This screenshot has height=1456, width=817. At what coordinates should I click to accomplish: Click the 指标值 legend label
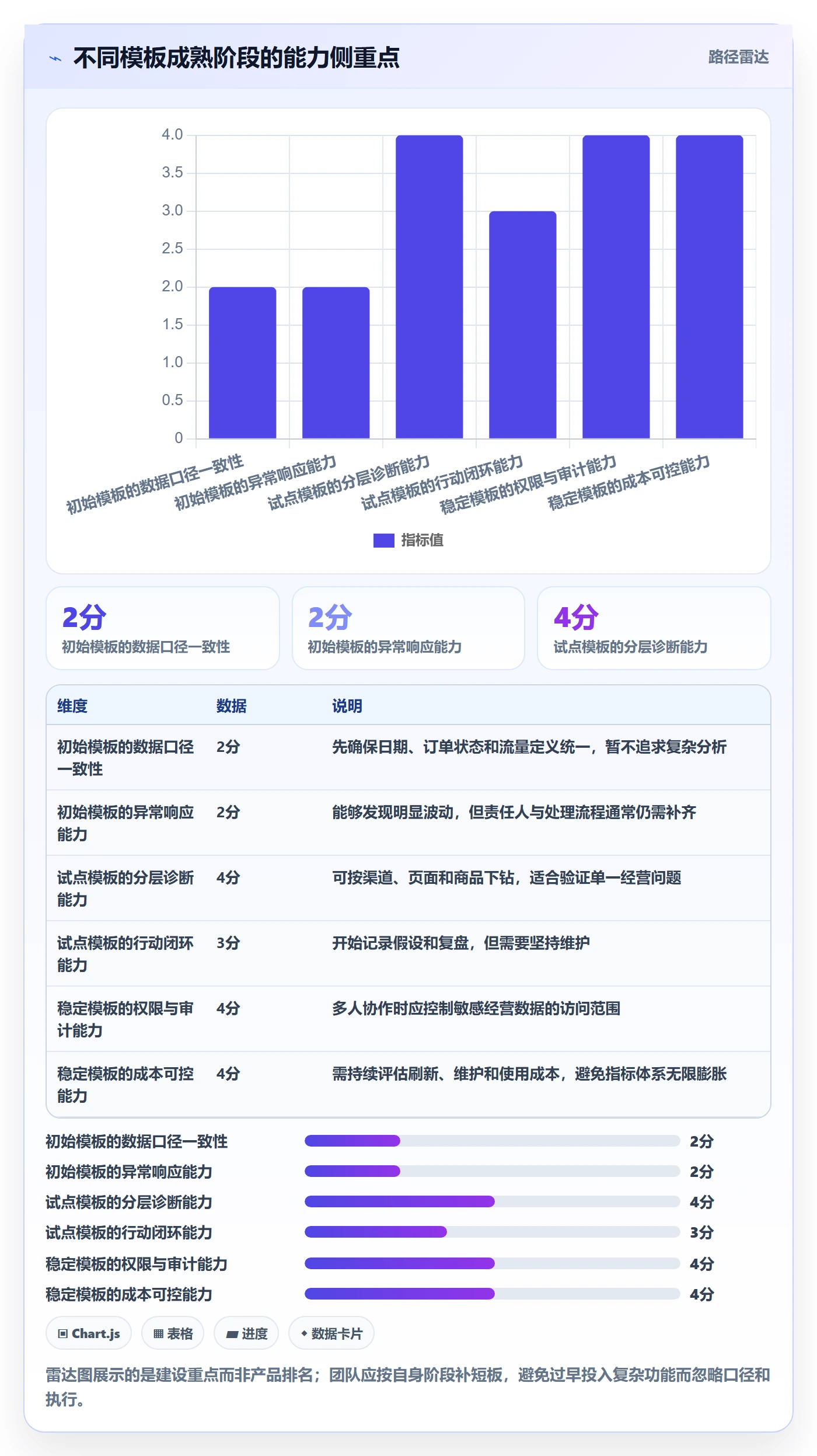click(x=423, y=541)
